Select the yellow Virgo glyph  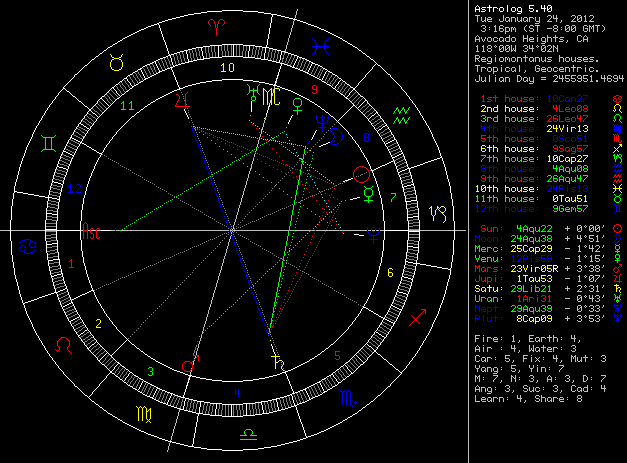point(145,413)
